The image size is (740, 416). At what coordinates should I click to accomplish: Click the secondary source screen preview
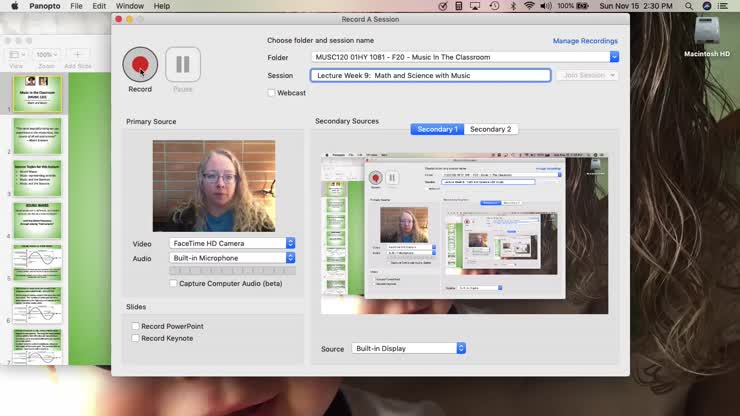click(464, 233)
